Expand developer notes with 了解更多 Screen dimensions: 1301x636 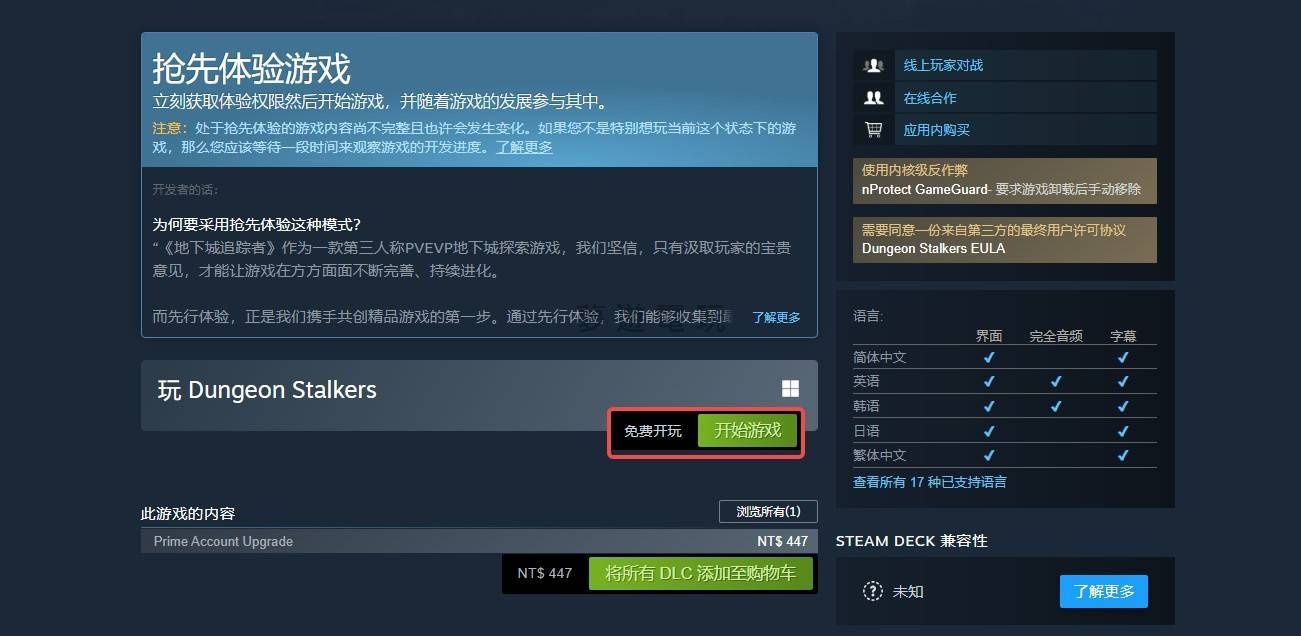[776, 317]
